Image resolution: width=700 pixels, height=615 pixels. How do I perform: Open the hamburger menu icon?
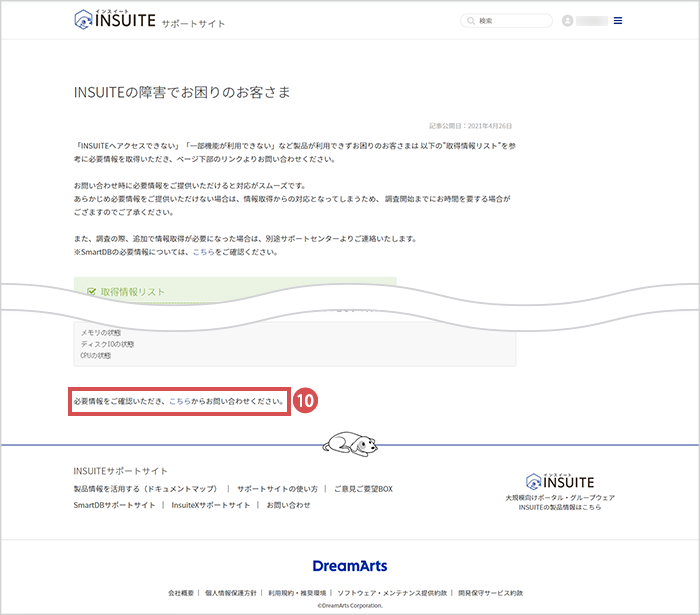[618, 21]
